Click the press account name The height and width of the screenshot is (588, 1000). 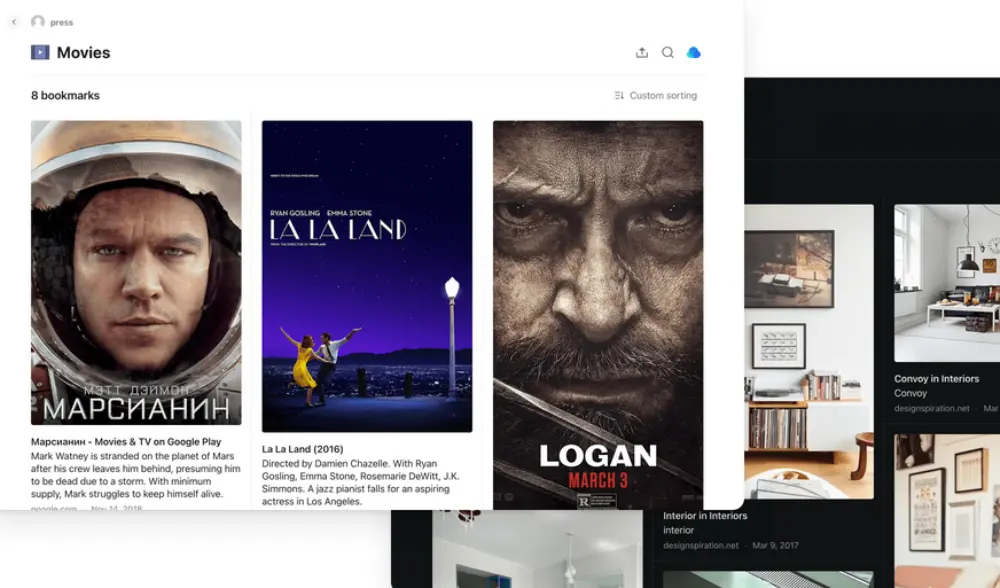click(x=62, y=22)
